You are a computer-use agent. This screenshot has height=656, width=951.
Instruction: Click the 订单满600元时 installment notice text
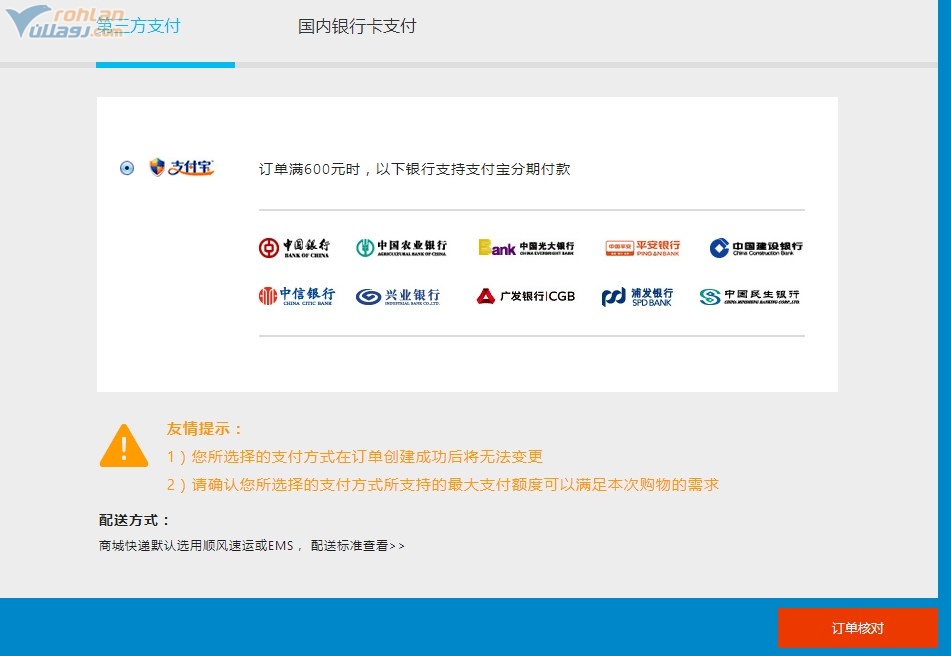click(414, 169)
